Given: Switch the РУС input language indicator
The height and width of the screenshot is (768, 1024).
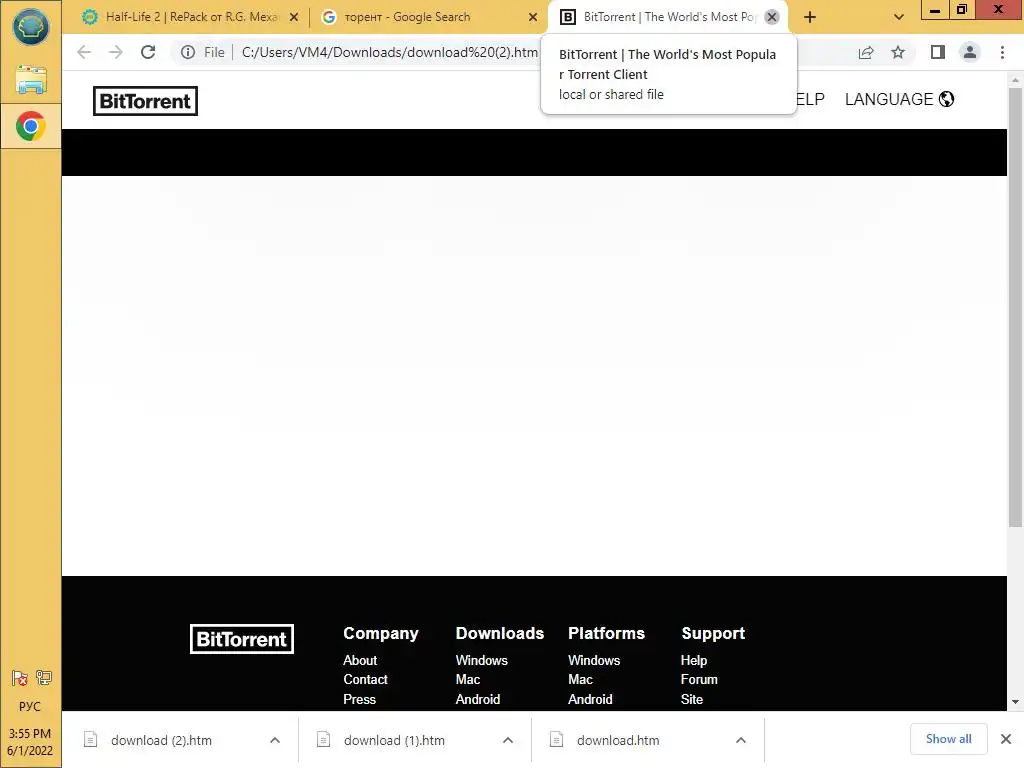Looking at the screenshot, I should click(x=30, y=707).
